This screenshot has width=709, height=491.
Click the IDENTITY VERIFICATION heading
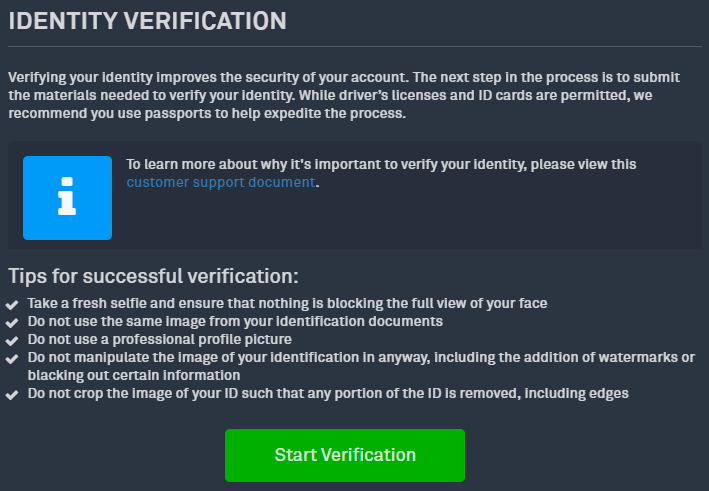tap(147, 21)
